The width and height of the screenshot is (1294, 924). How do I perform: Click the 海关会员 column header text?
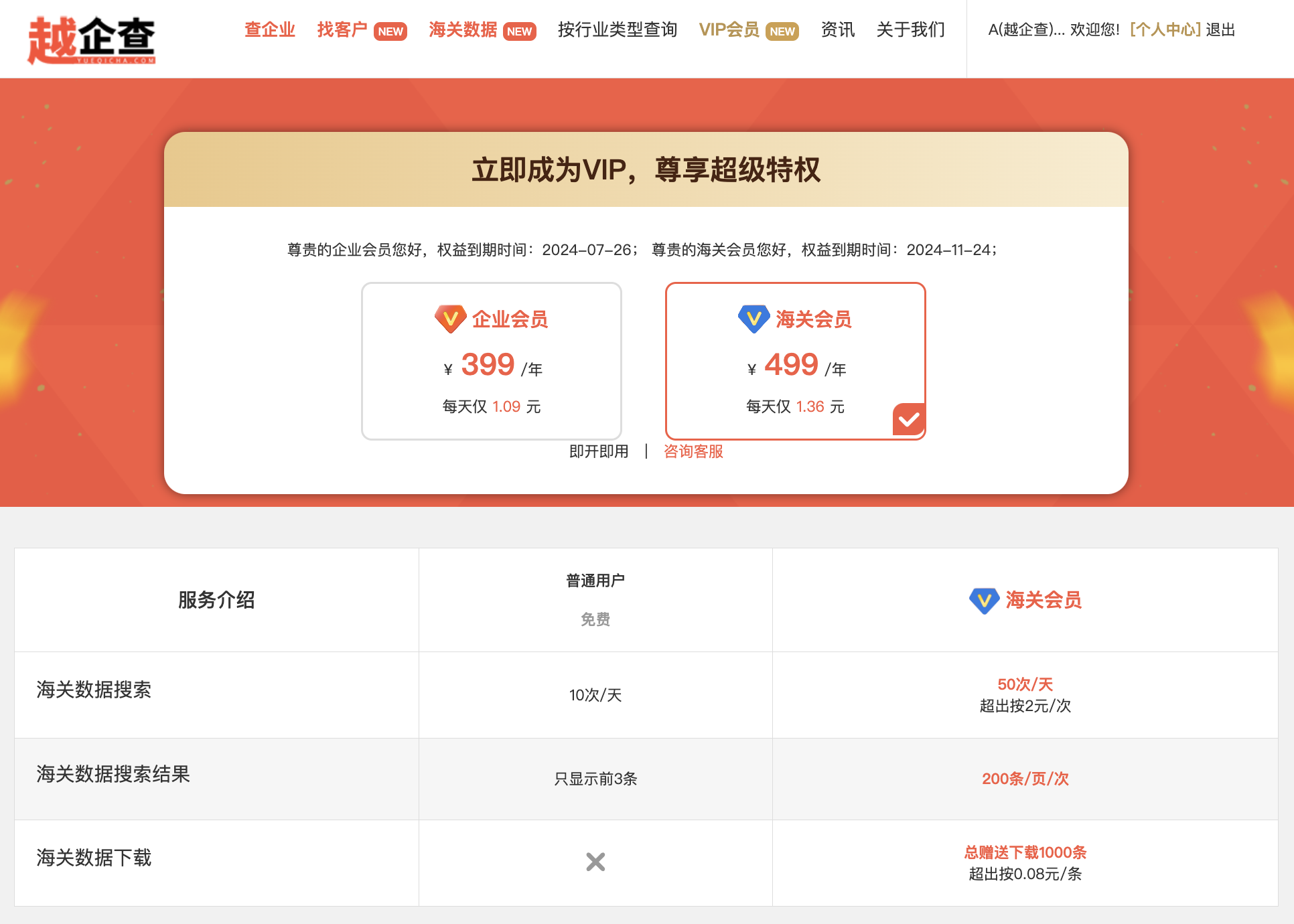[x=1044, y=600]
